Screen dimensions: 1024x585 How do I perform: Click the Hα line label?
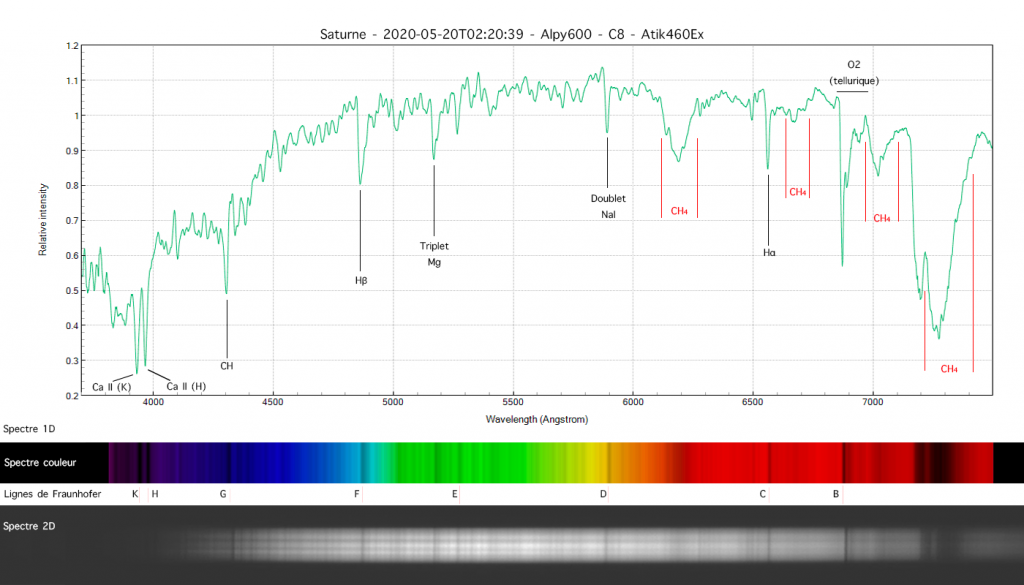(769, 253)
